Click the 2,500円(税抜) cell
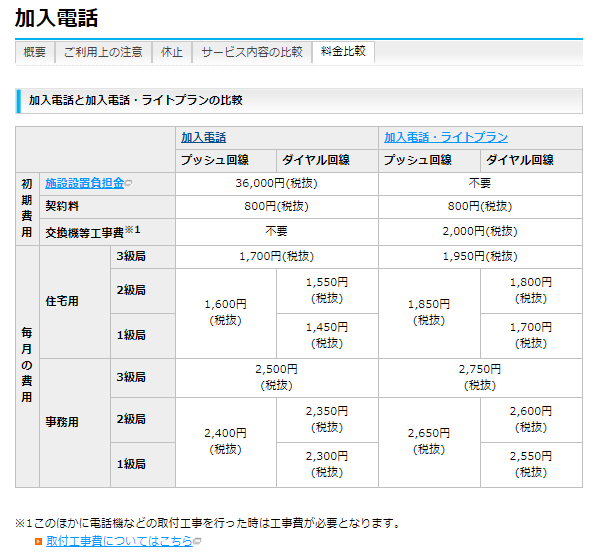This screenshot has width=594, height=552. click(277, 377)
